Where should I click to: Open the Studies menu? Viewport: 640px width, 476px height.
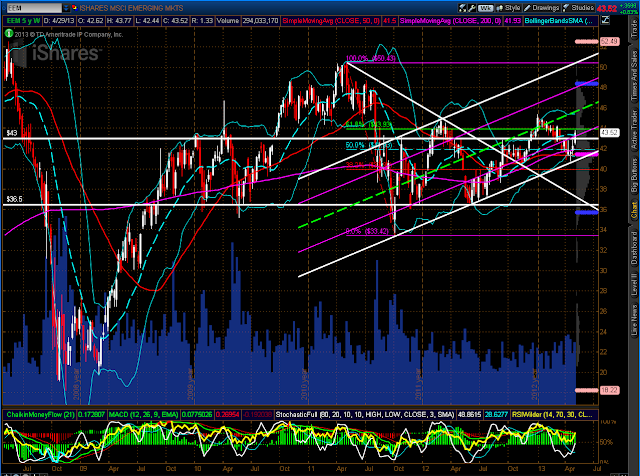pos(578,8)
